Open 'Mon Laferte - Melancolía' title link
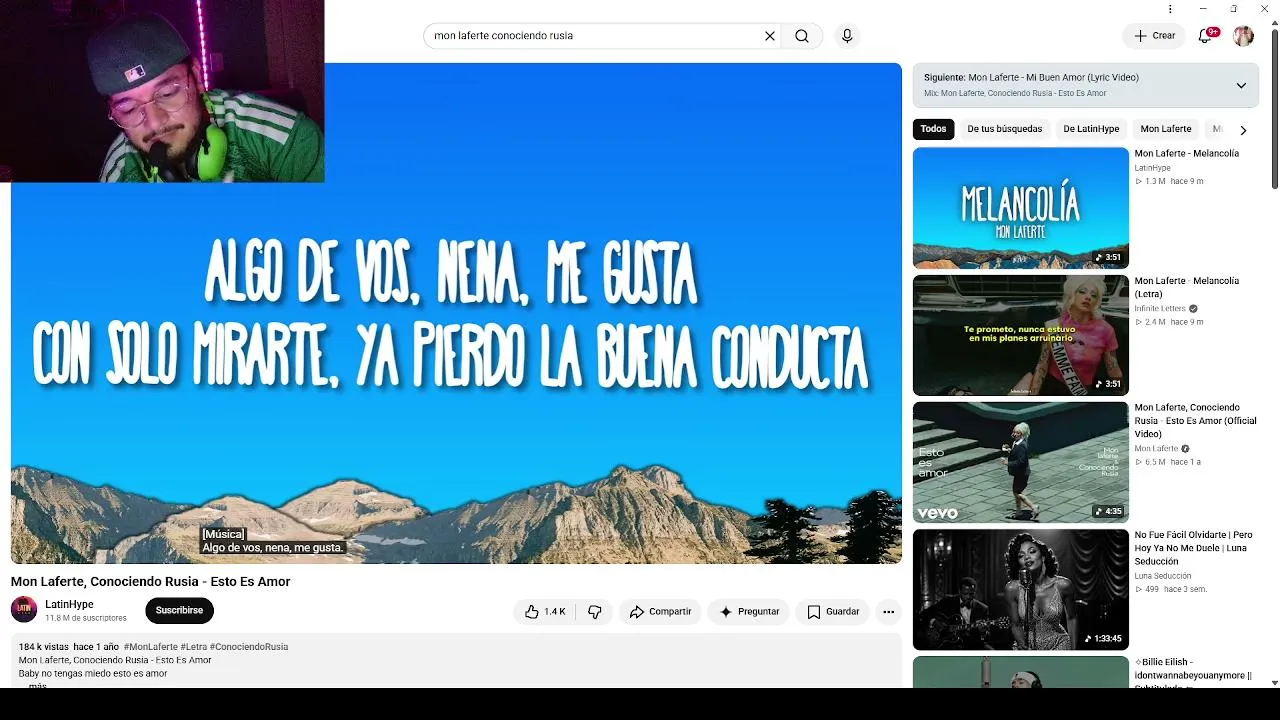 tap(1186, 154)
